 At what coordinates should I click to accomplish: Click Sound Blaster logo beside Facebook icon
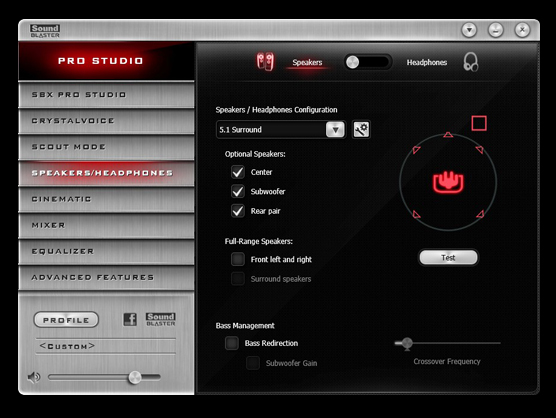pyautogui.click(x=161, y=319)
